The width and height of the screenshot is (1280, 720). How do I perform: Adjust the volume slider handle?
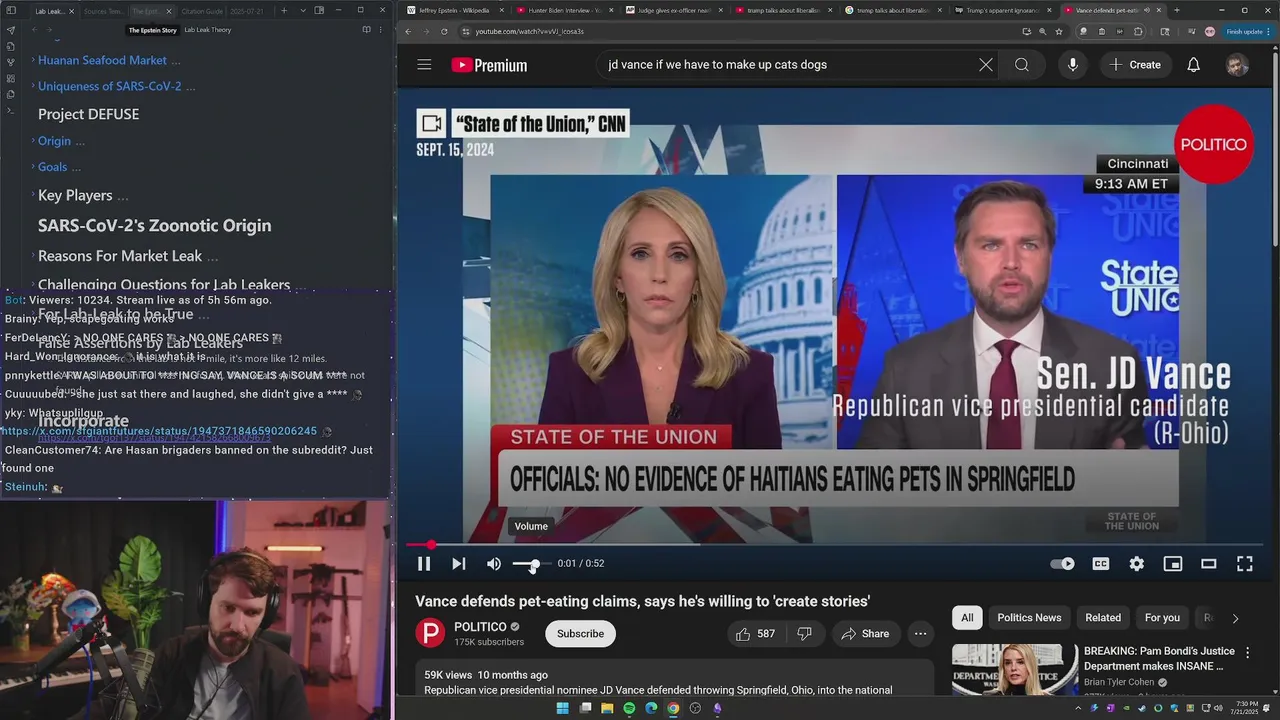pyautogui.click(x=534, y=565)
